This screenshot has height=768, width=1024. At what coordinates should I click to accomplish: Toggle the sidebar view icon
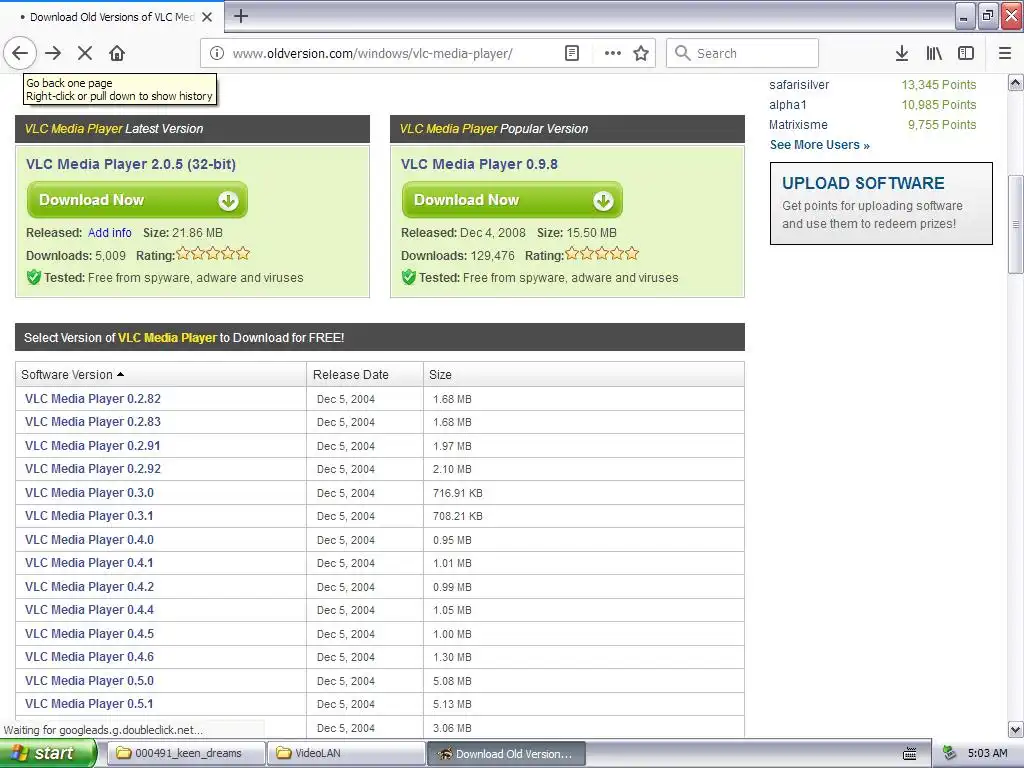tap(966, 53)
